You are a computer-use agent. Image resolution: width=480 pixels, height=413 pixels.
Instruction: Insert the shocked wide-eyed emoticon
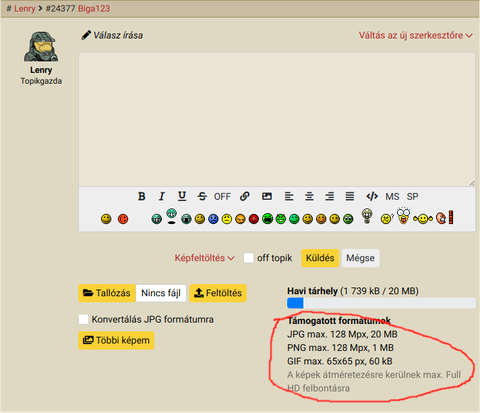[x=403, y=216]
